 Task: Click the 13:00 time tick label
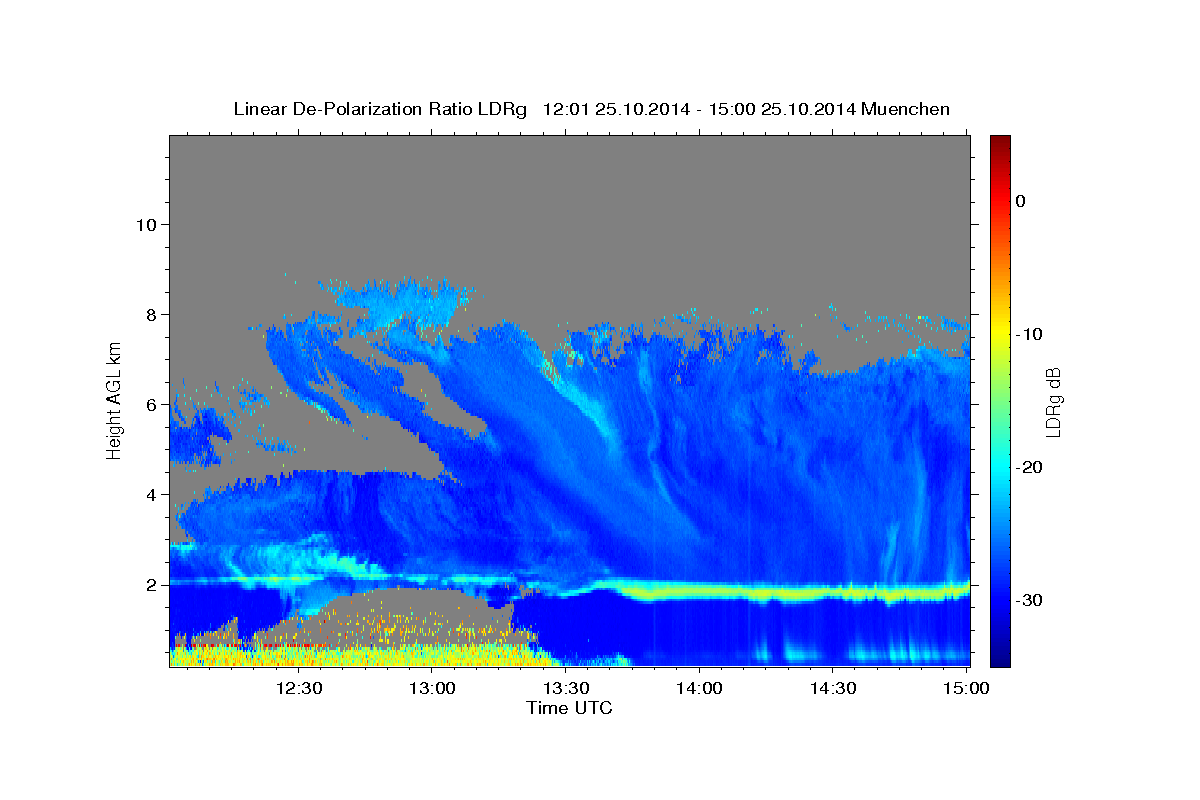433,689
